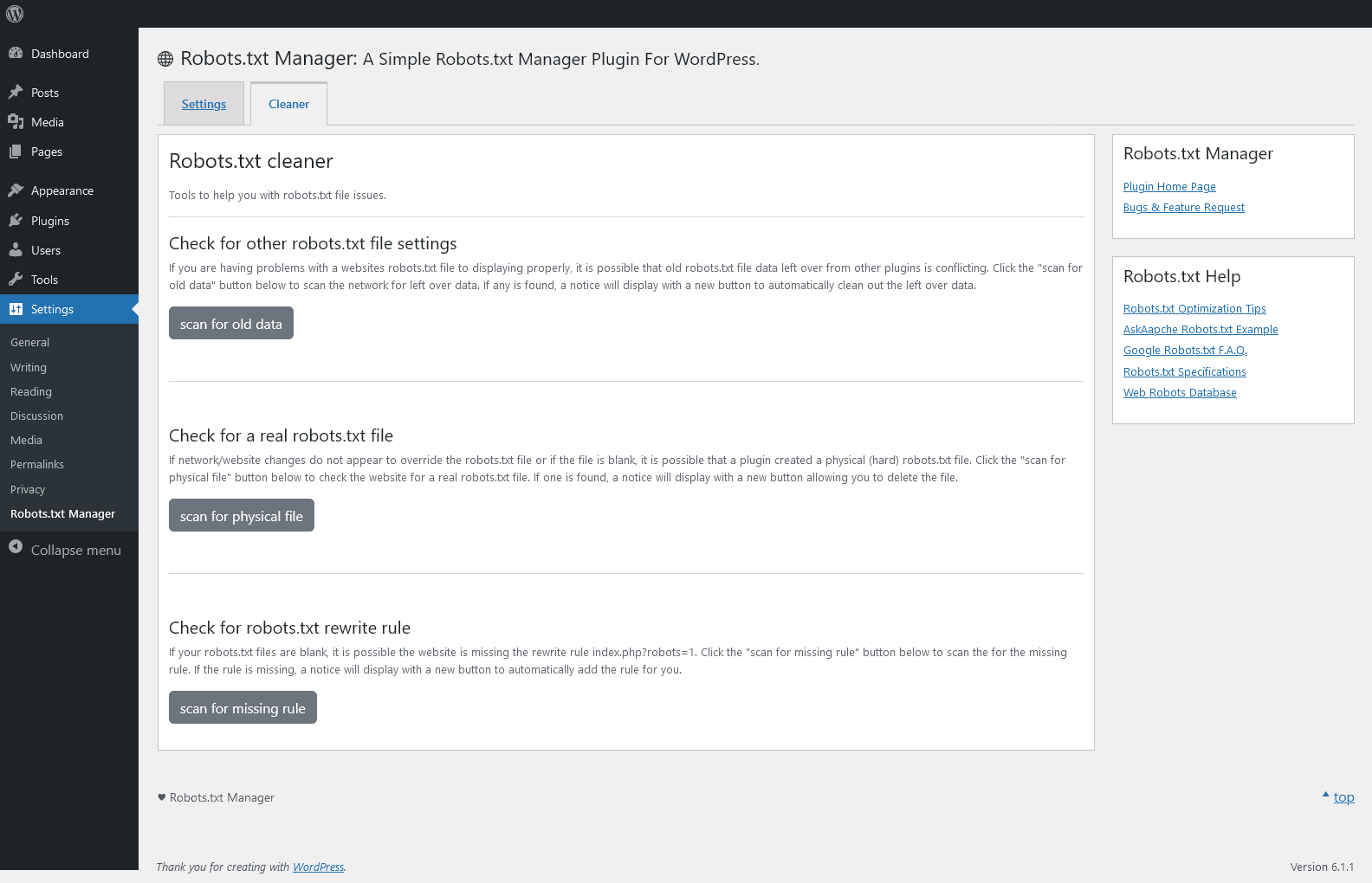Image resolution: width=1372 pixels, height=883 pixels.
Task: Open Robots.txt Specifications link
Action: click(x=1185, y=371)
